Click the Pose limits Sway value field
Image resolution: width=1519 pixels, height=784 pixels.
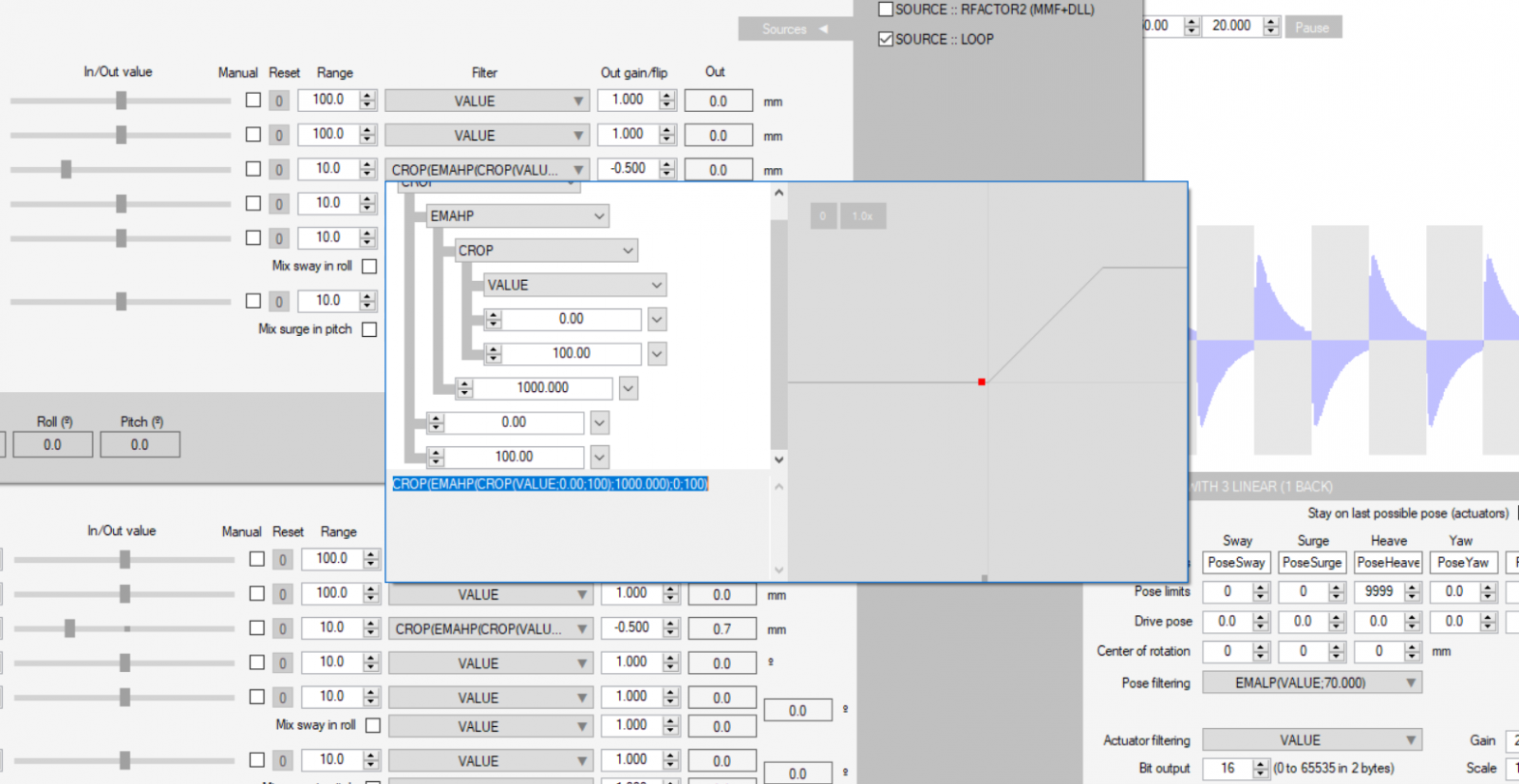(x=1227, y=591)
